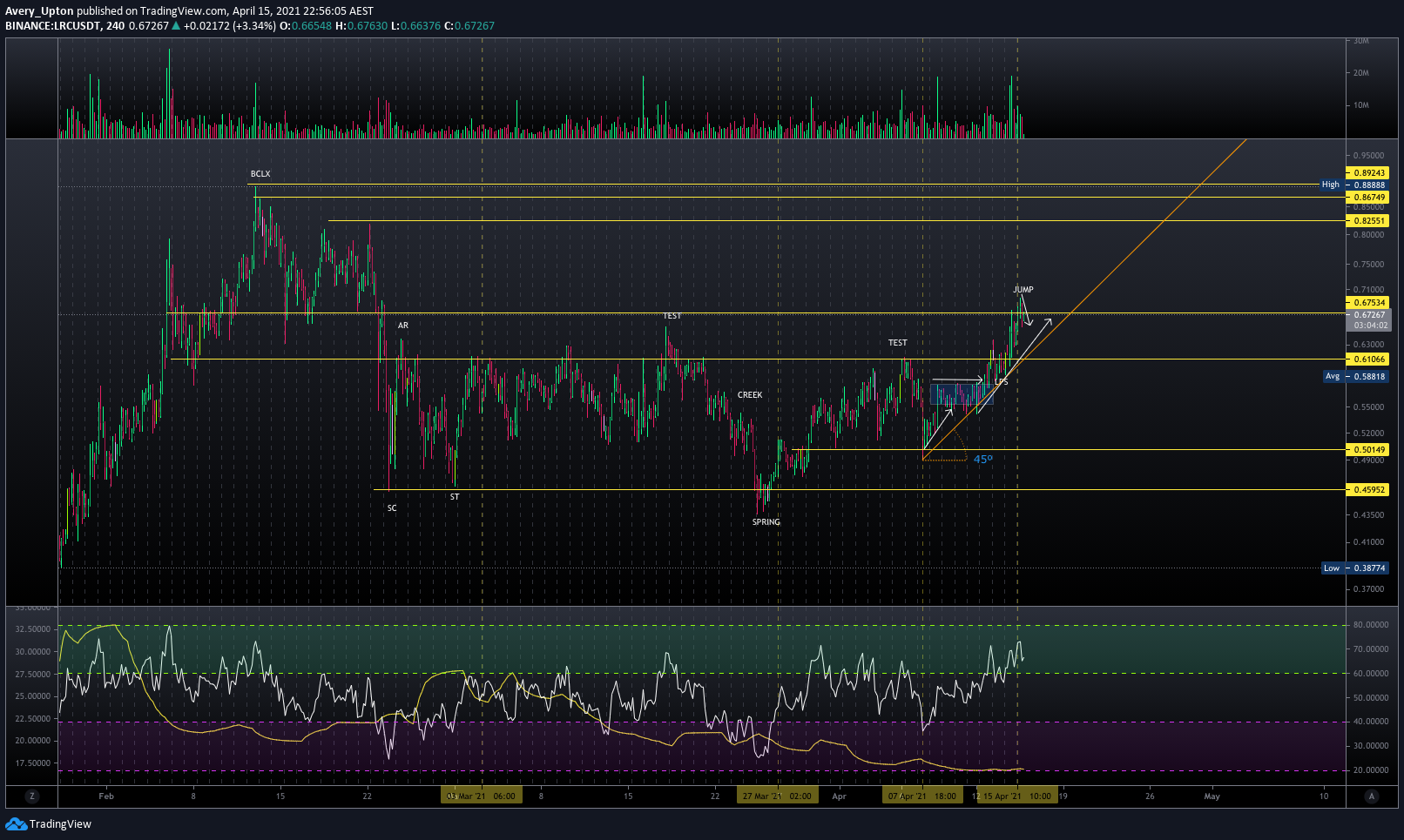Click the H:0.67630 high value in header

(361, 25)
